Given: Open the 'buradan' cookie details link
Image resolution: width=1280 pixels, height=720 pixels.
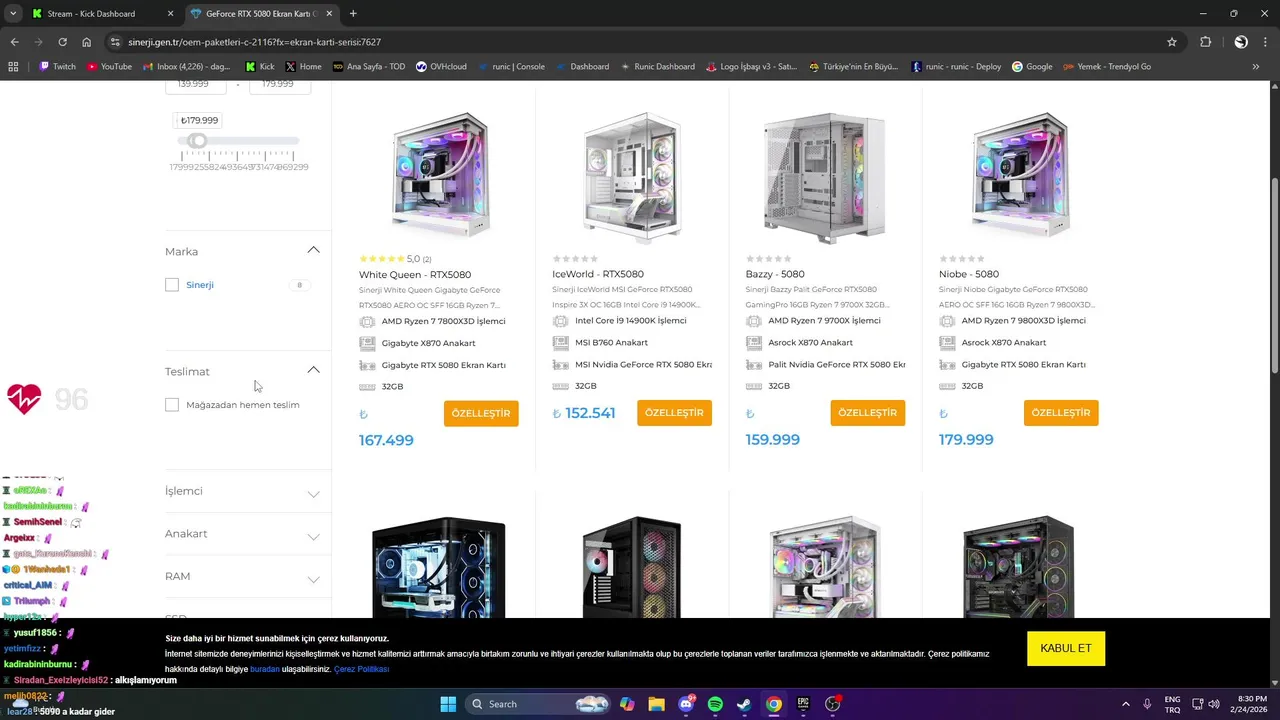Looking at the screenshot, I should tap(265, 669).
